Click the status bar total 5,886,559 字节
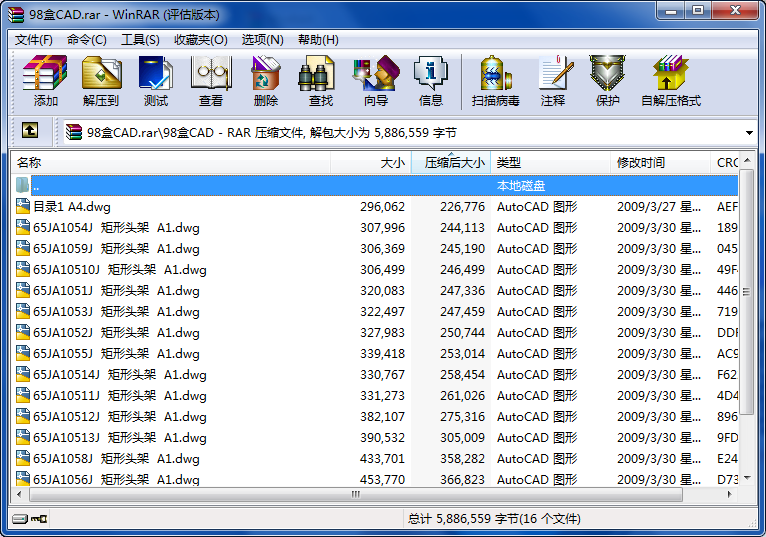The height and width of the screenshot is (537, 766). [x=494, y=518]
